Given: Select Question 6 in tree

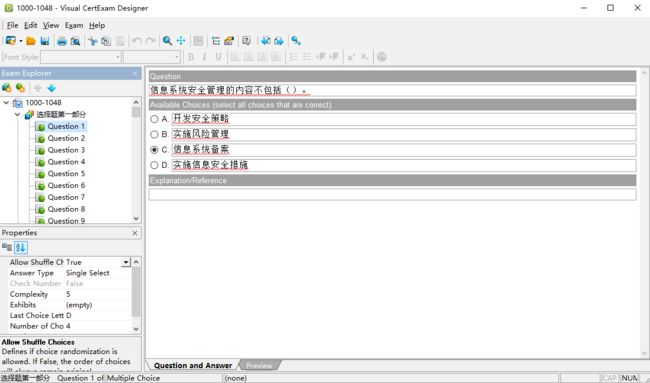Looking at the screenshot, I should point(66,185).
